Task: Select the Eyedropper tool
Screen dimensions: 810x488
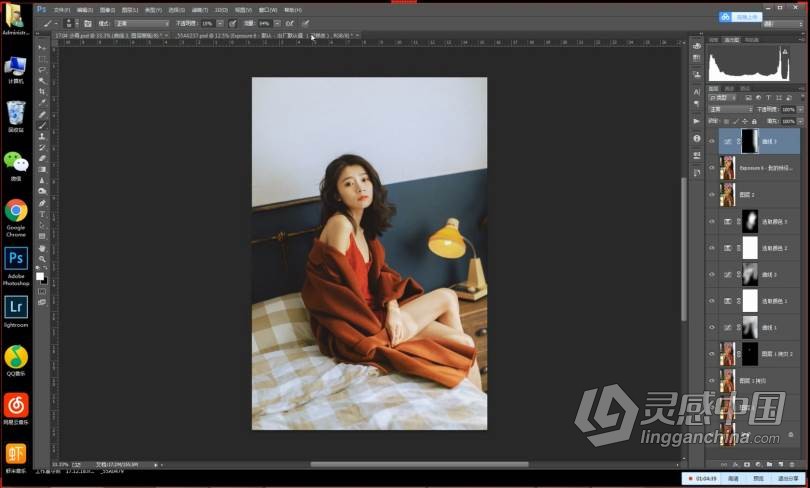Action: pos(42,102)
